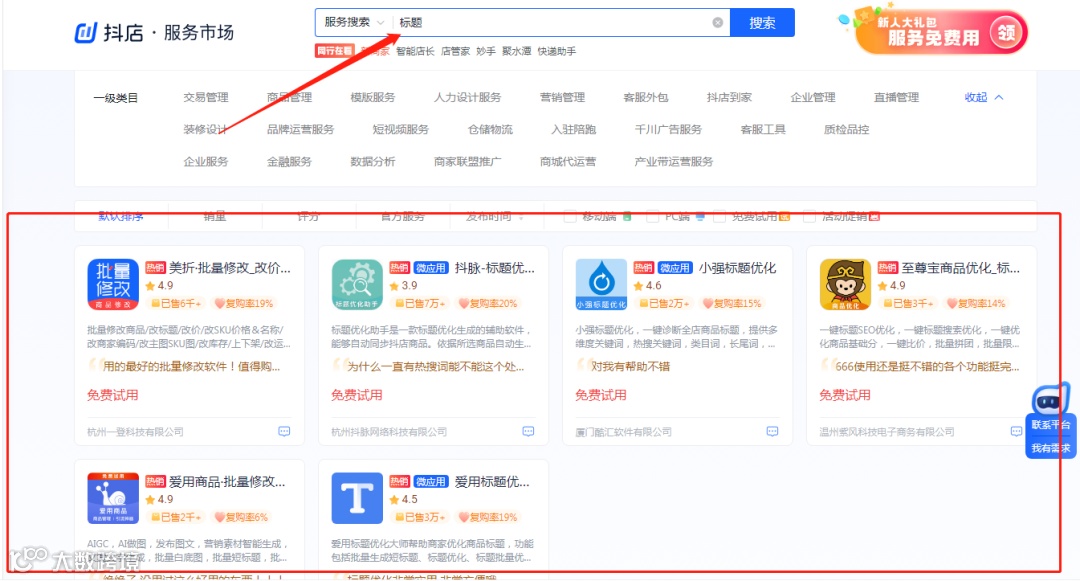
Task: Select 直播管理 category
Action: pyautogui.click(x=896, y=97)
